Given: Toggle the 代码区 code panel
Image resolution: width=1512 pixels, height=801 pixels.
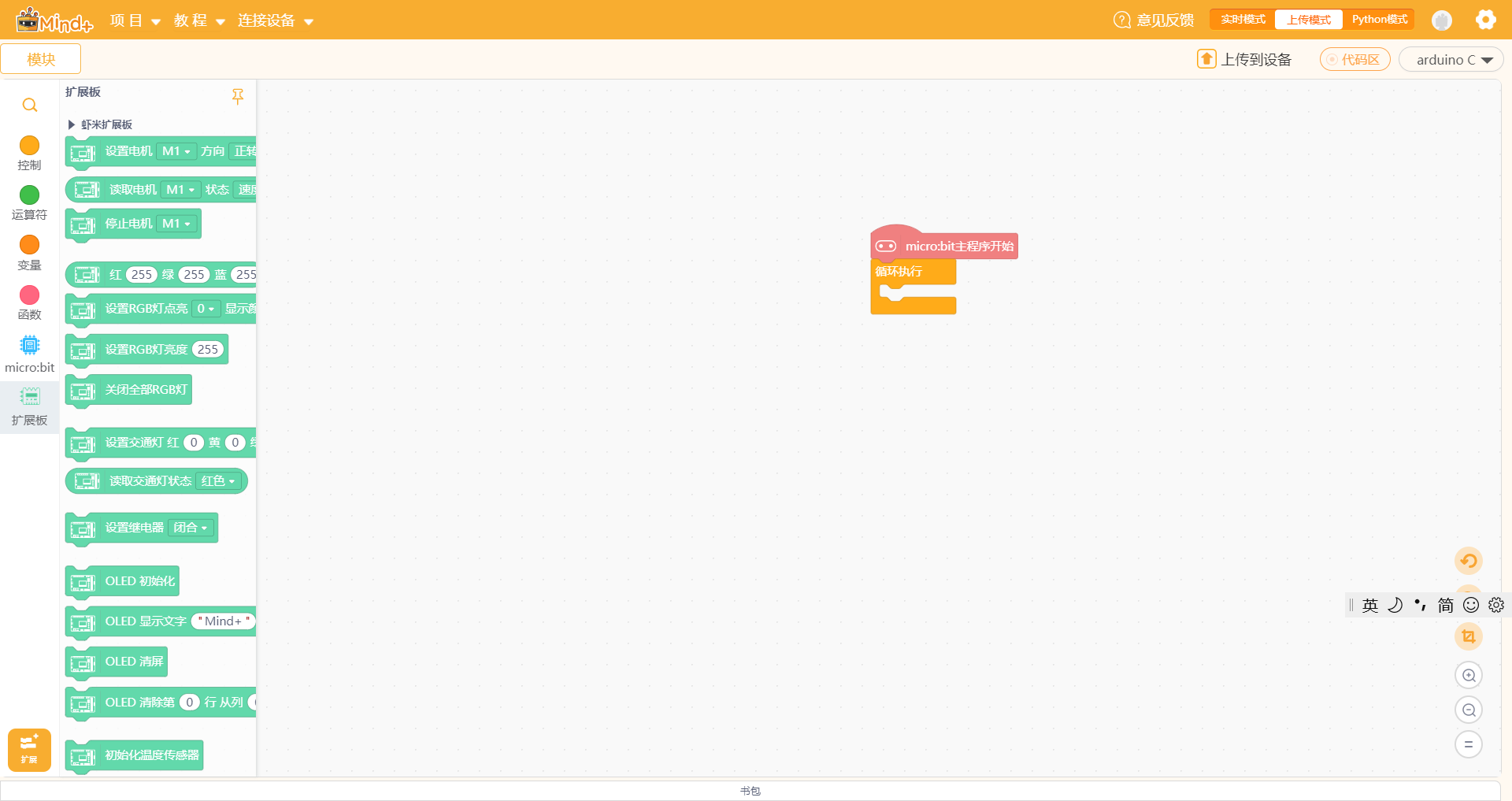Looking at the screenshot, I should [x=1354, y=59].
